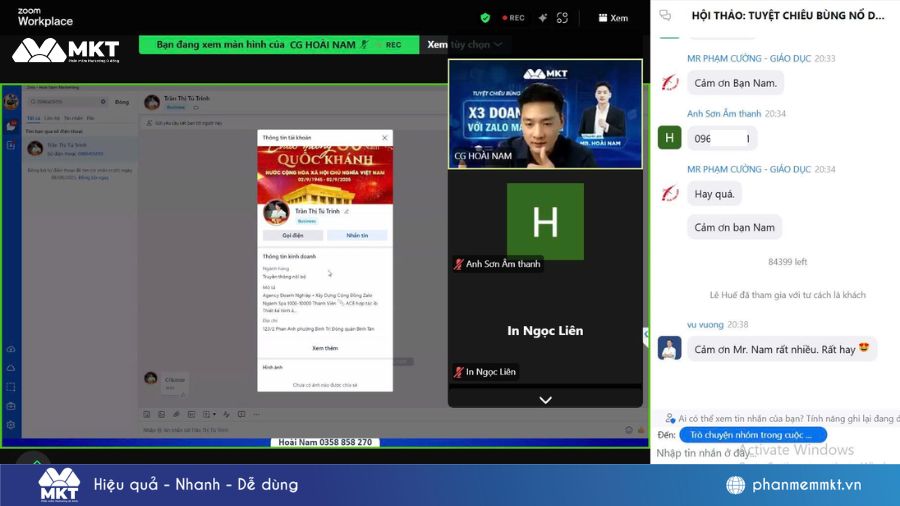The width and height of the screenshot is (900, 506).
Task: Click edit pencil next to Trần Thị Tú Trinh
Action: coord(346,212)
